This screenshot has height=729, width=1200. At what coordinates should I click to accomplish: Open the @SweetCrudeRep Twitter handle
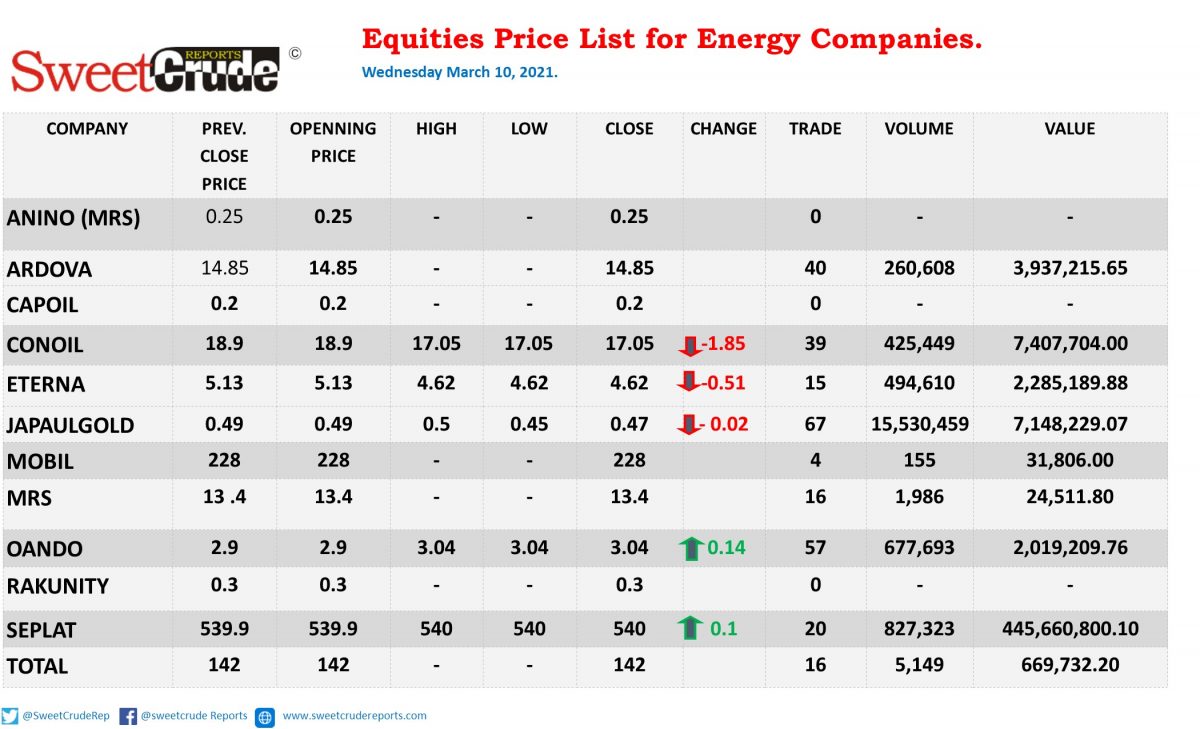coord(64,716)
